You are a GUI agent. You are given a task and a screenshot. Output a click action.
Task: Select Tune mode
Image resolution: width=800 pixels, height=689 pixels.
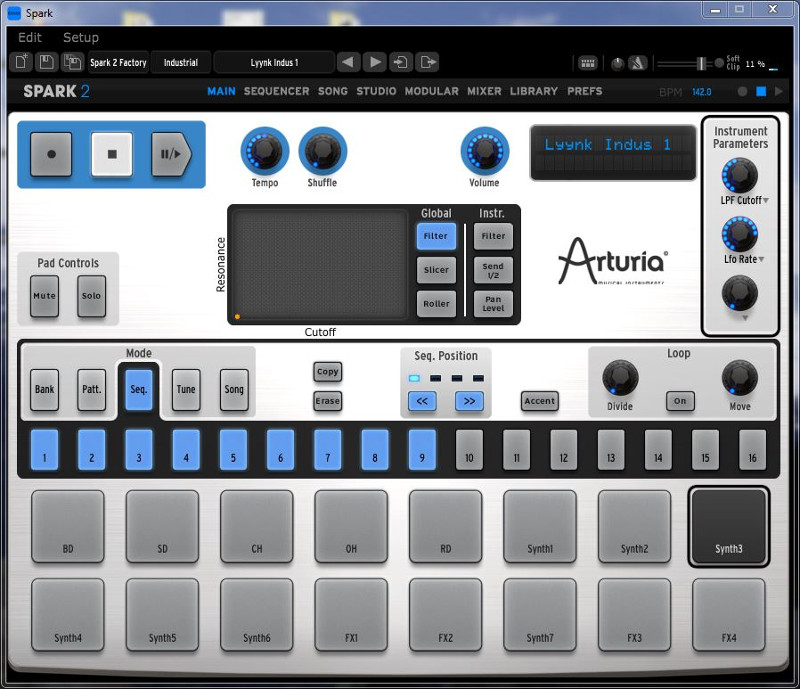pyautogui.click(x=186, y=389)
